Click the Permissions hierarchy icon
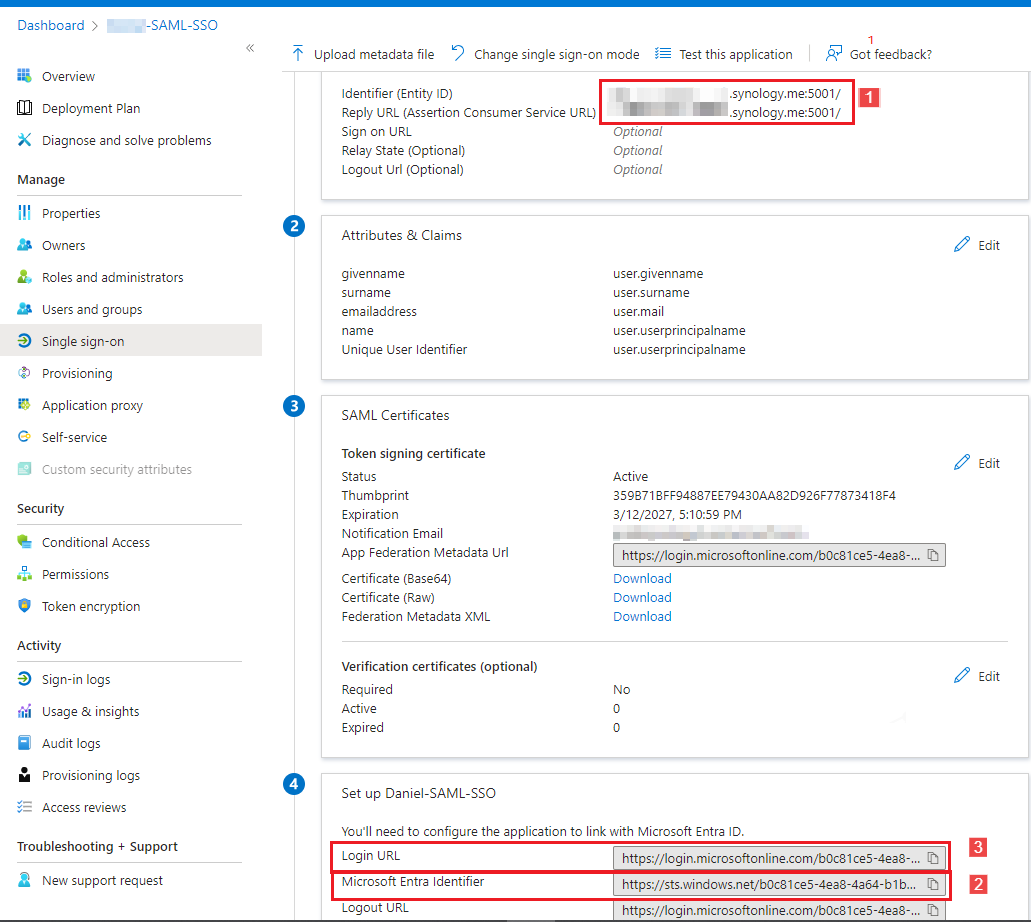This screenshot has height=922, width=1036. [24, 574]
